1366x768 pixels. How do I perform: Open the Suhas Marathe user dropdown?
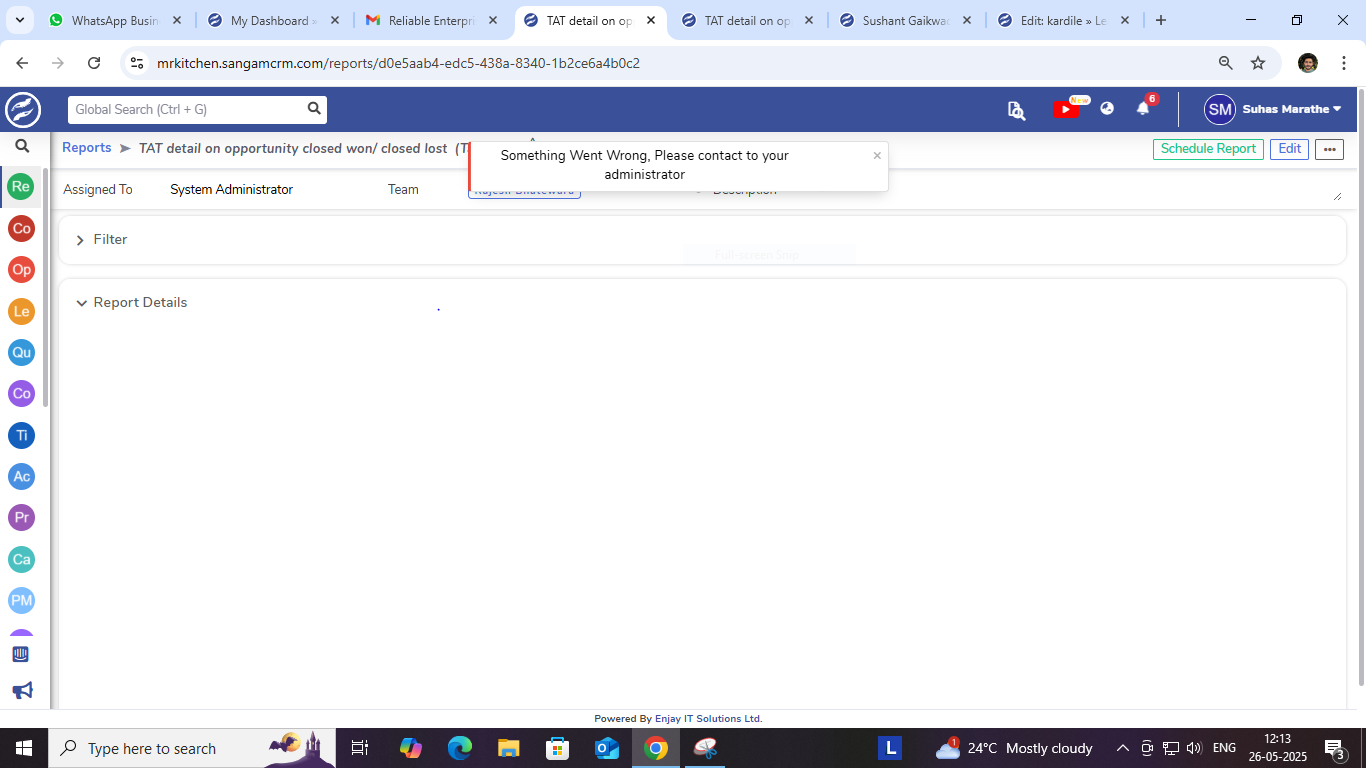pyautogui.click(x=1292, y=109)
